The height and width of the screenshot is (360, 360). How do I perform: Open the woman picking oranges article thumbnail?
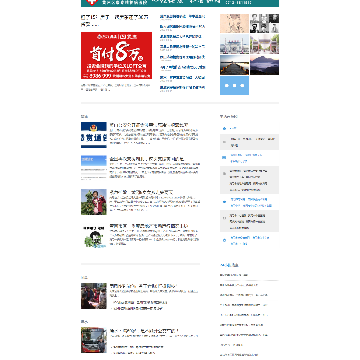coord(94,202)
